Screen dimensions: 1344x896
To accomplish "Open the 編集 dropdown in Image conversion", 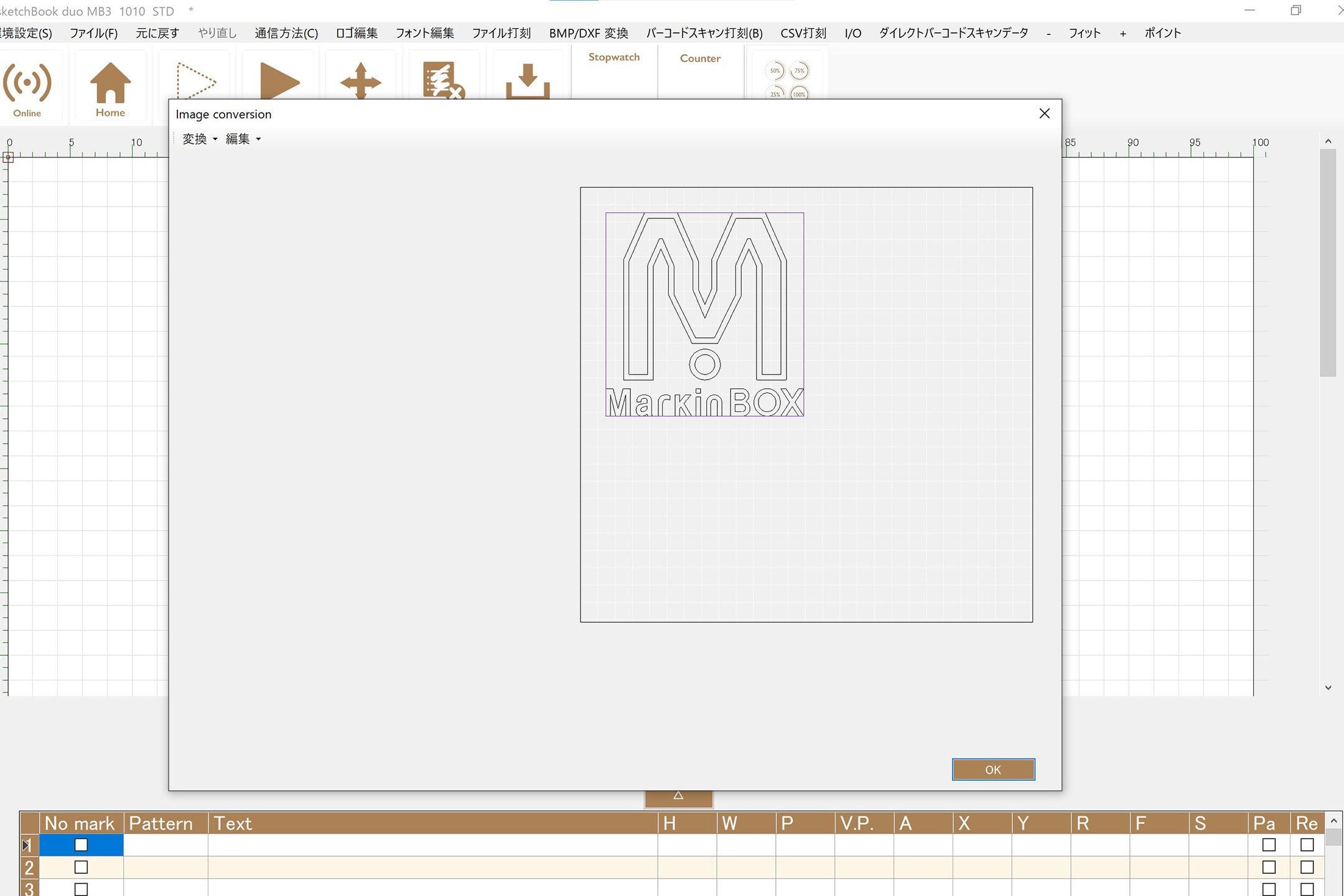I will pos(243,139).
